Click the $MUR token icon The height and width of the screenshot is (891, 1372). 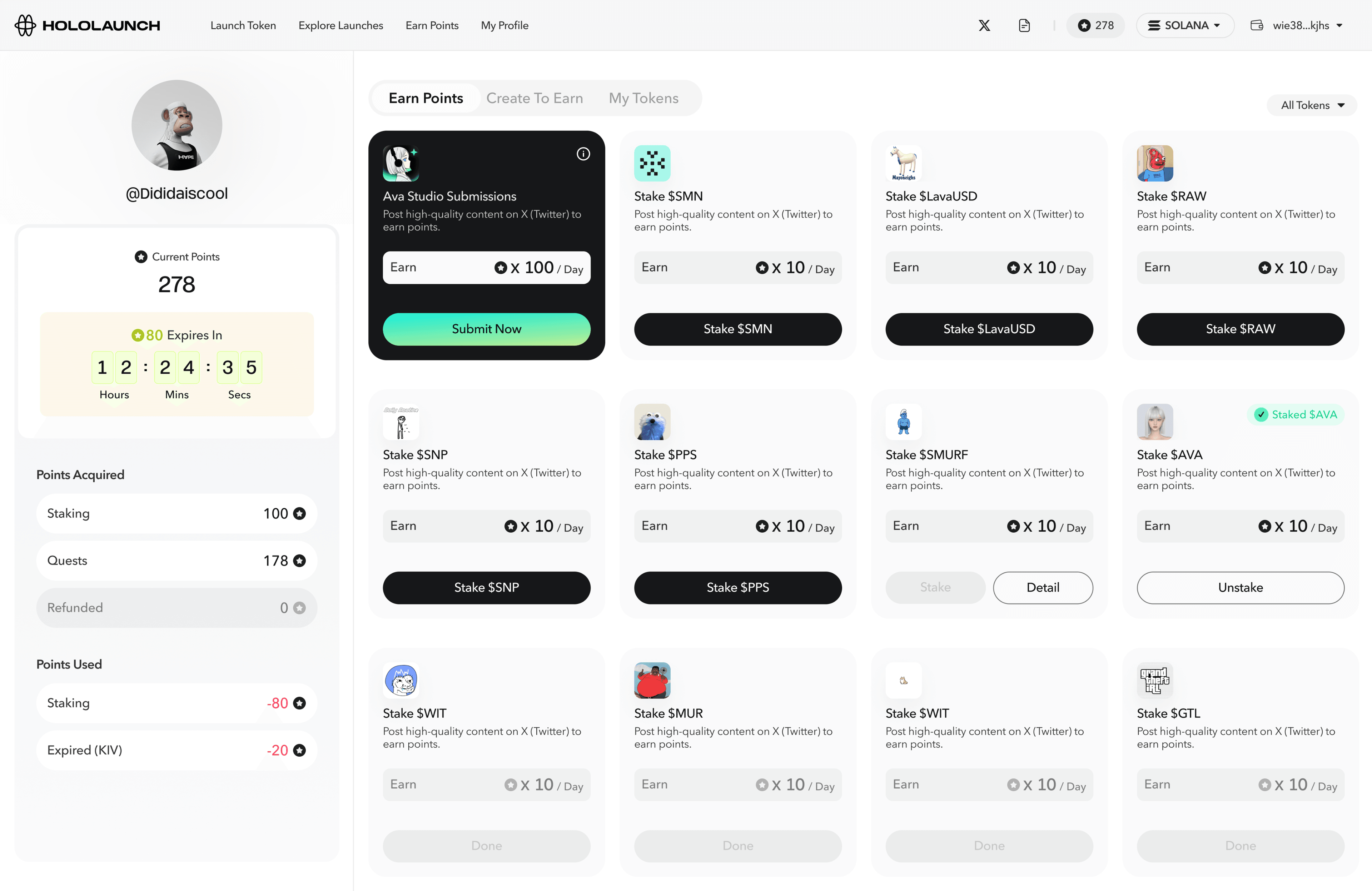(652, 680)
